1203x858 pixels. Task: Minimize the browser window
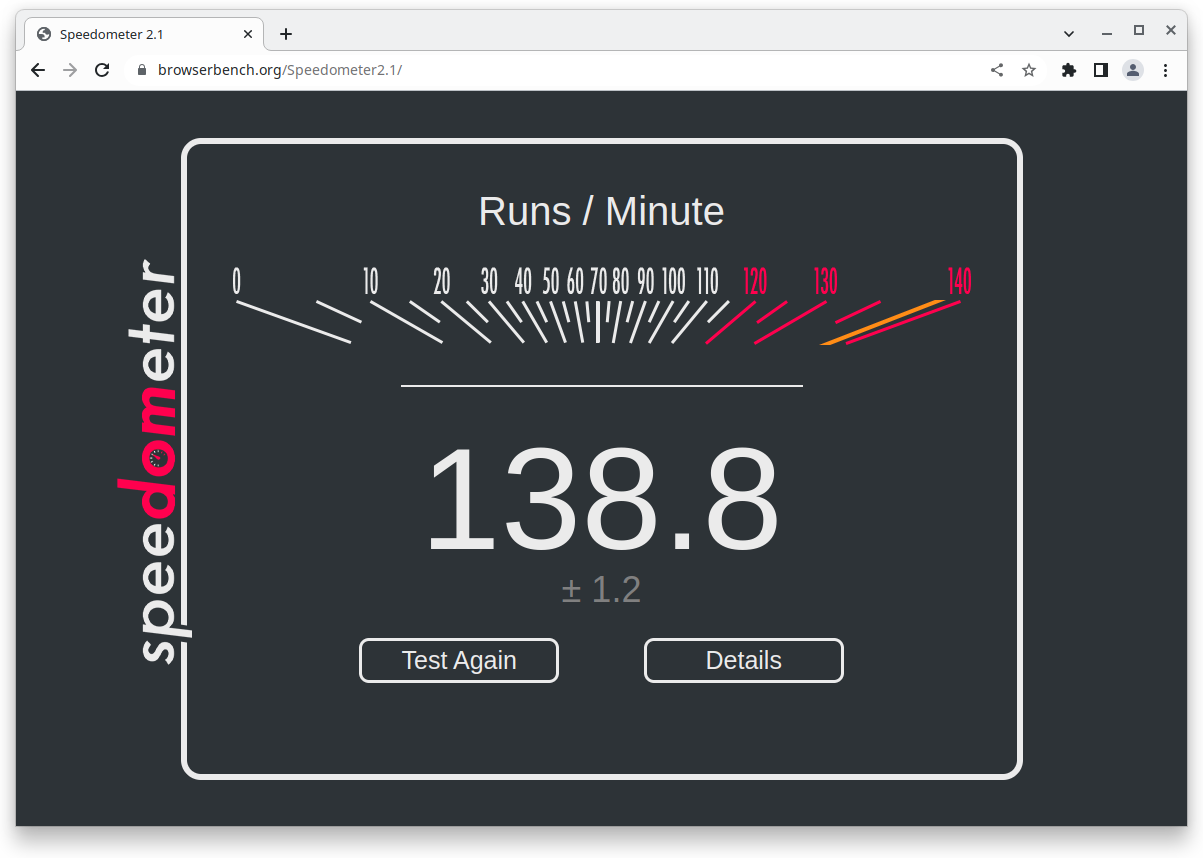coord(1105,32)
